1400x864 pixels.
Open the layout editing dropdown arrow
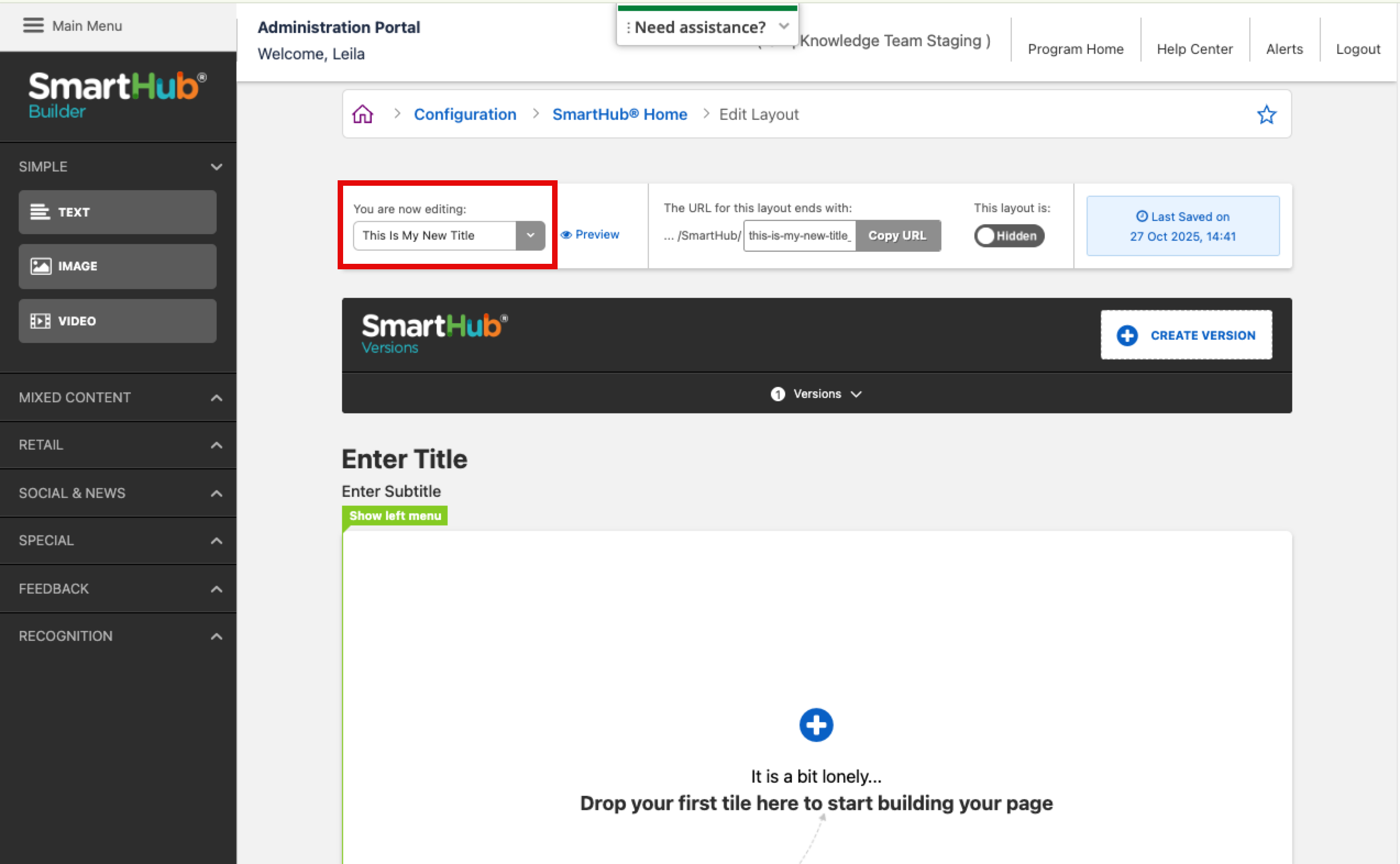(x=530, y=235)
